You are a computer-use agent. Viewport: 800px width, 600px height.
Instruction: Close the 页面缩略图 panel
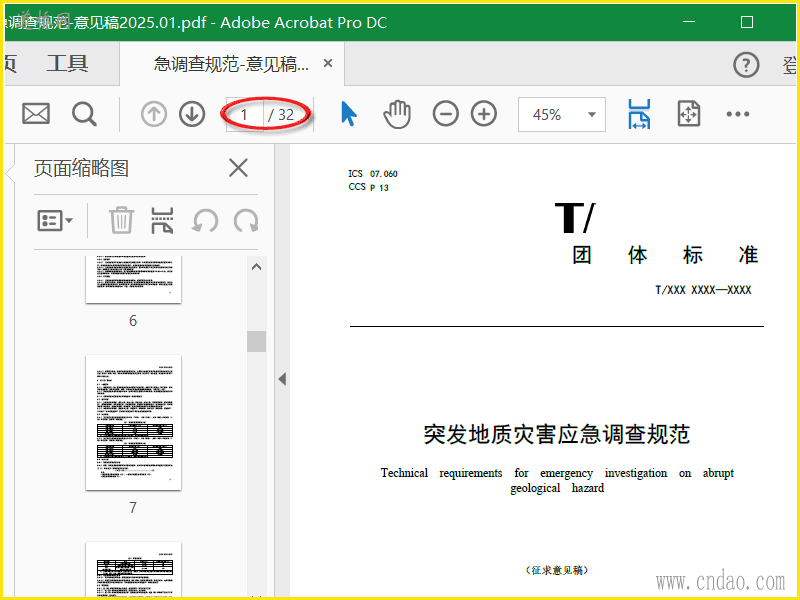[x=238, y=168]
